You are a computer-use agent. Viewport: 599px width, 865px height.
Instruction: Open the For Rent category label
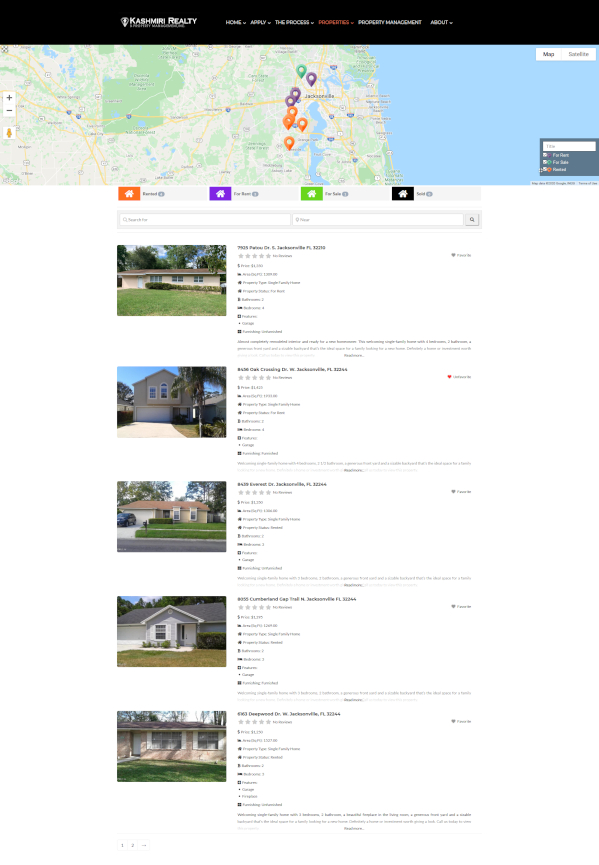point(246,194)
